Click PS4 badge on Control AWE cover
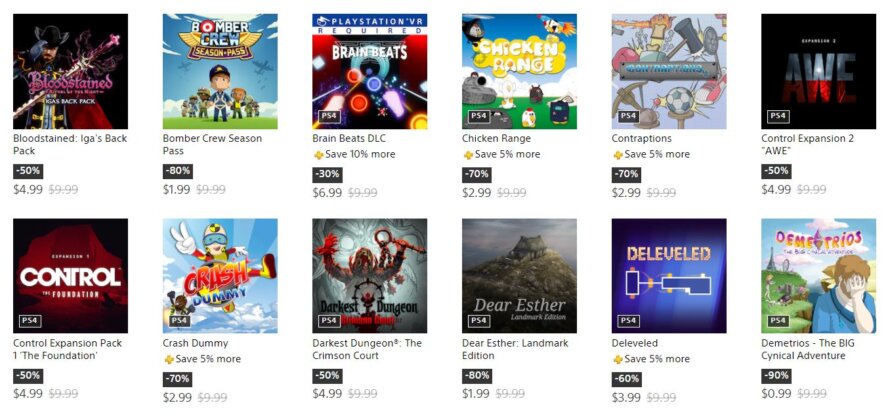The image size is (890, 420). pyautogui.click(x=779, y=116)
